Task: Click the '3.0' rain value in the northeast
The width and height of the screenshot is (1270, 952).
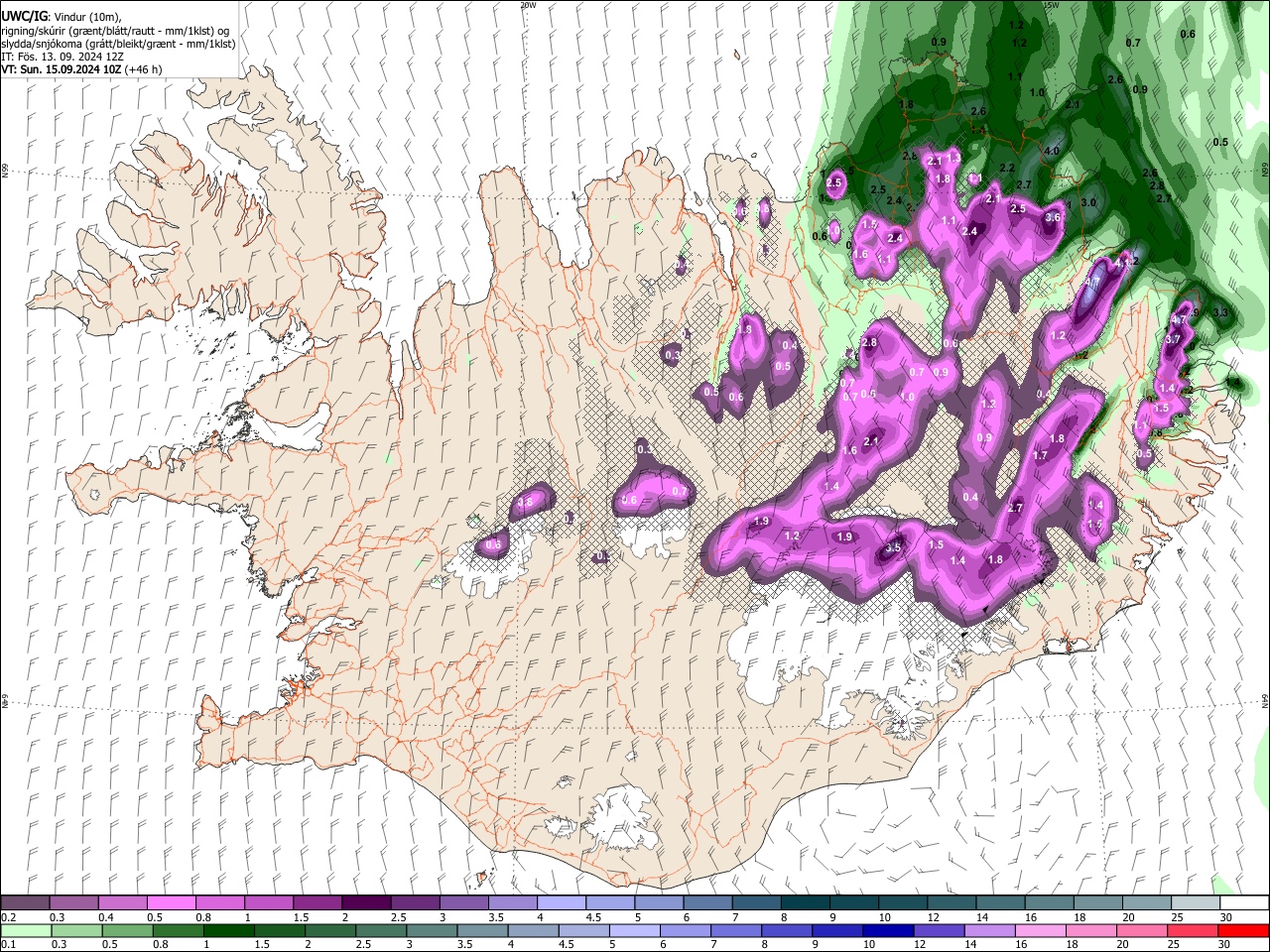Action: pyautogui.click(x=1088, y=202)
